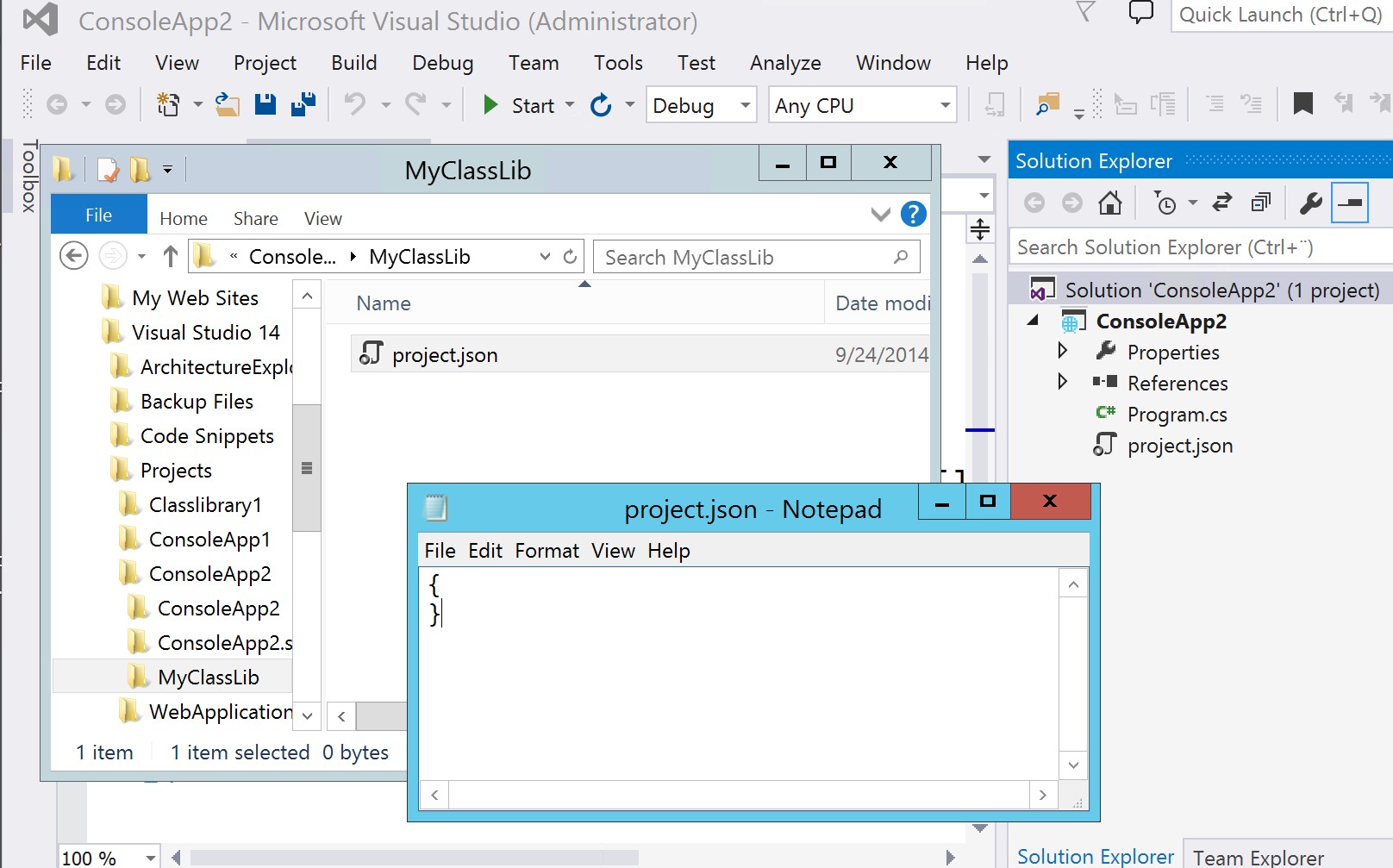This screenshot has height=868, width=1393.
Task: Click the Solution 'ConsoleApp2' root node
Action: [x=1221, y=290]
